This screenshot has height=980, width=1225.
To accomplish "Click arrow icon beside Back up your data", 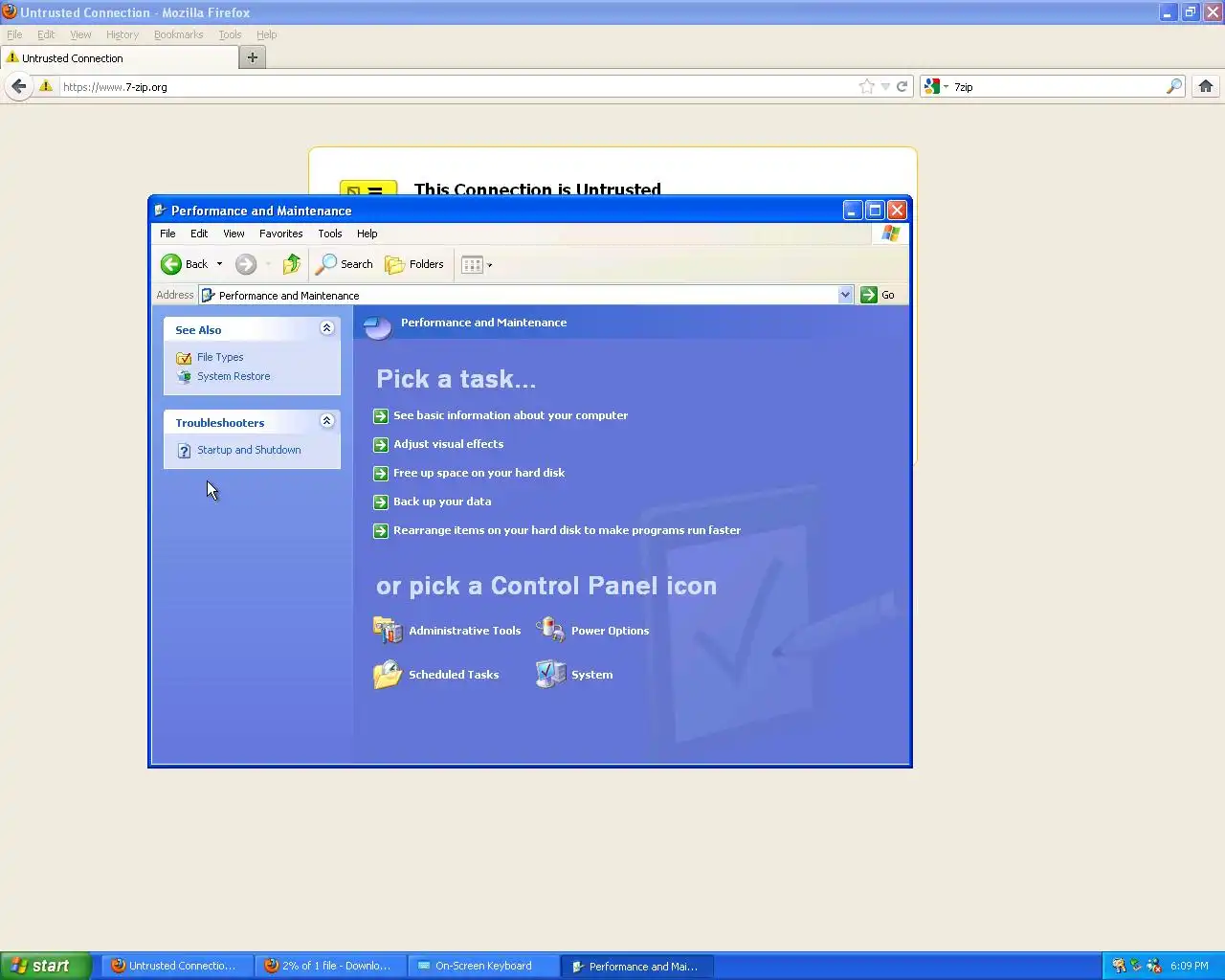I will pyautogui.click(x=381, y=502).
